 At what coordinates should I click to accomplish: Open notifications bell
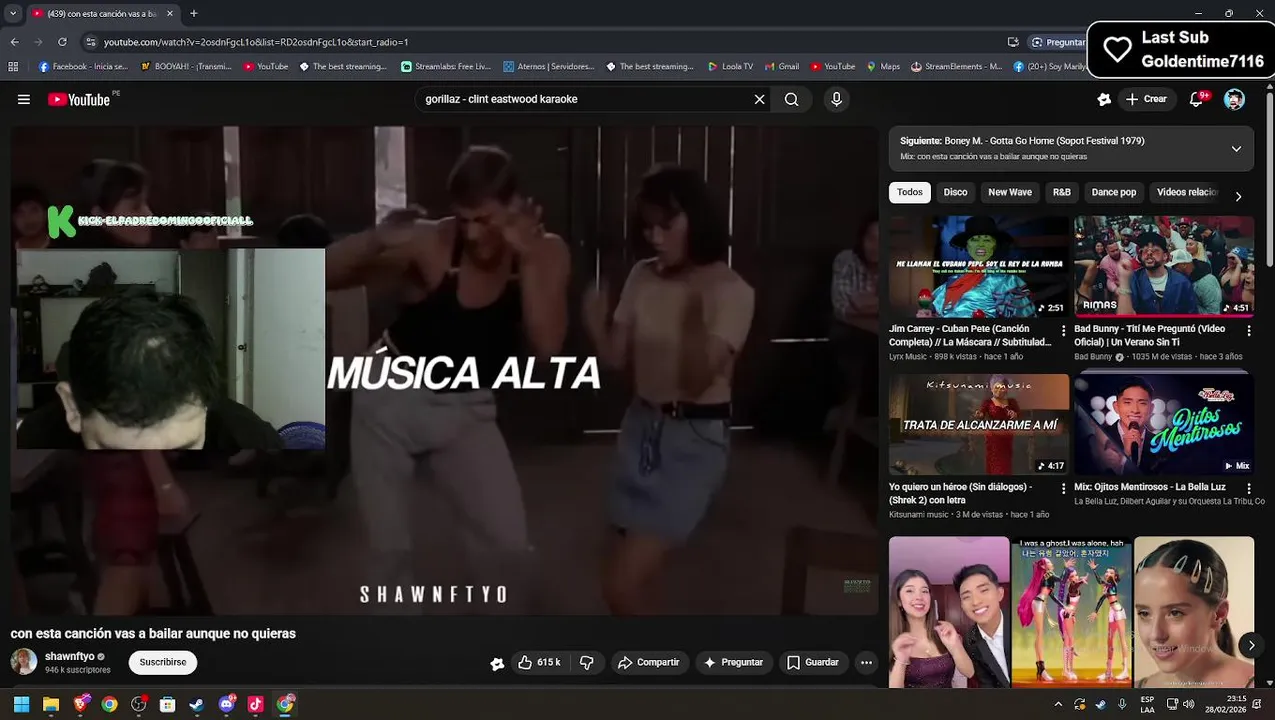(x=1196, y=99)
